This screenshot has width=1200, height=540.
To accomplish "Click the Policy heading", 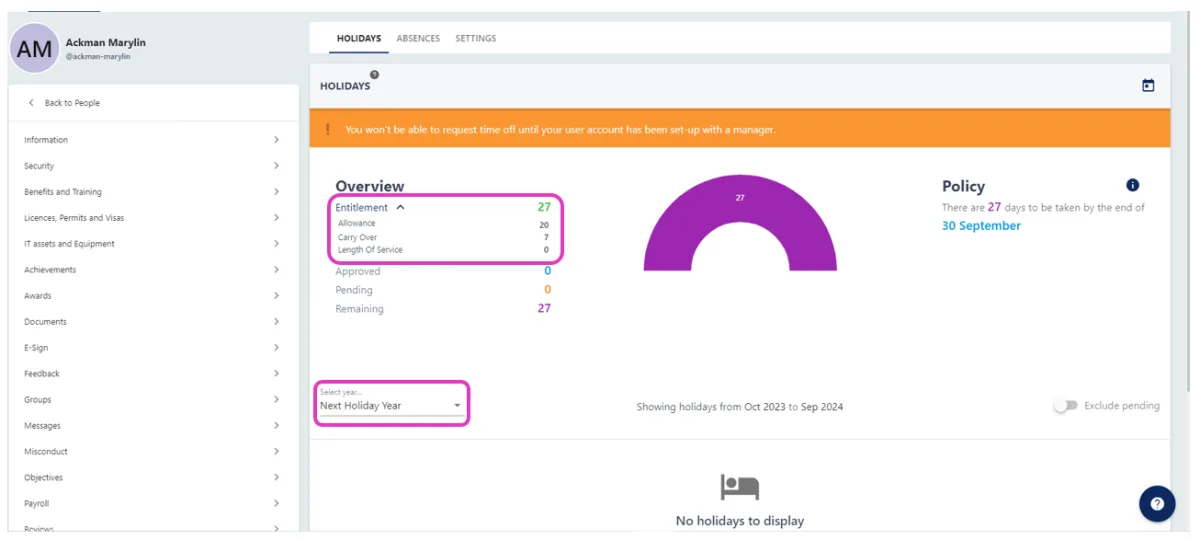I will click(963, 186).
